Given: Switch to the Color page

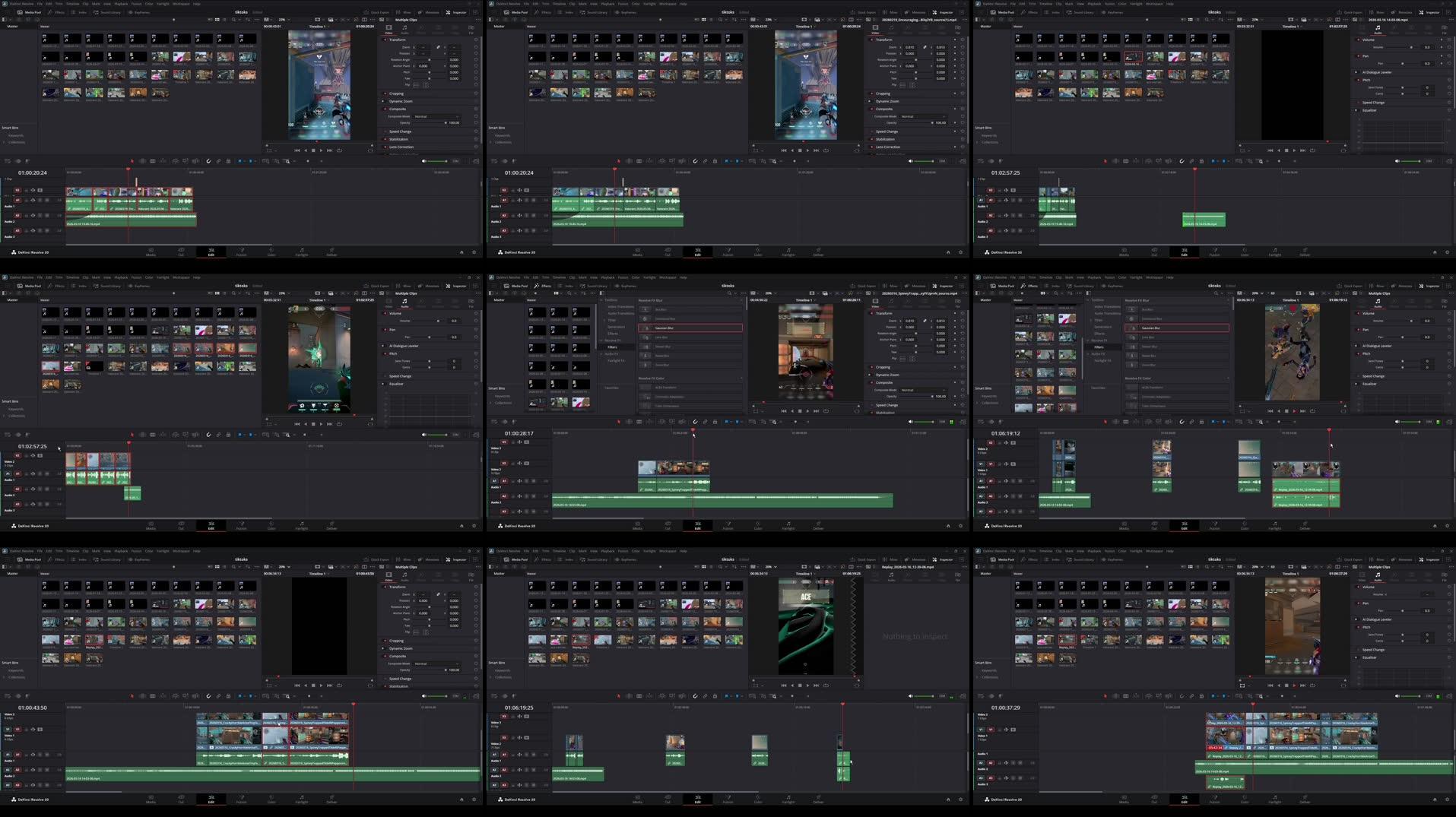Looking at the screenshot, I should click(x=271, y=252).
